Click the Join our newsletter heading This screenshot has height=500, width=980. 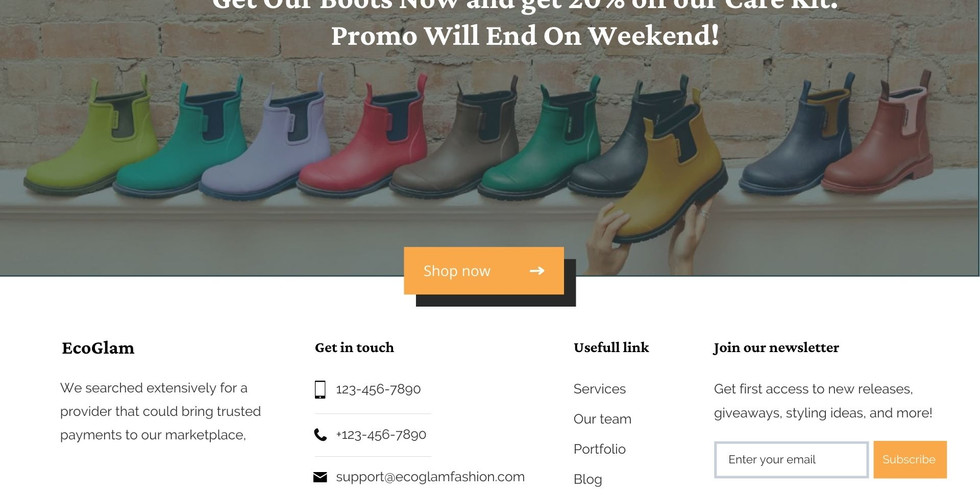coord(776,348)
